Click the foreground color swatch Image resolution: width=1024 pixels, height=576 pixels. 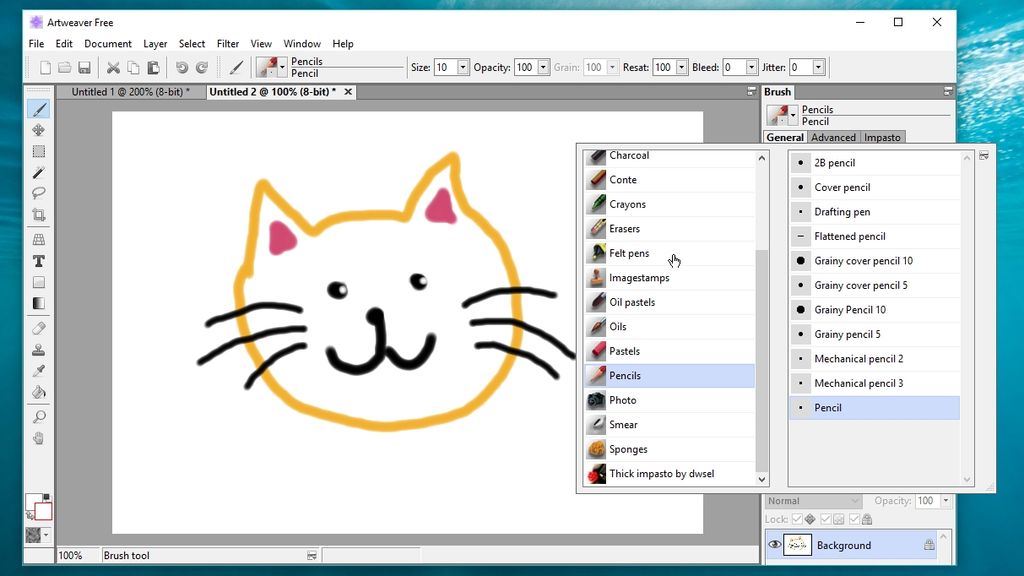(33, 502)
